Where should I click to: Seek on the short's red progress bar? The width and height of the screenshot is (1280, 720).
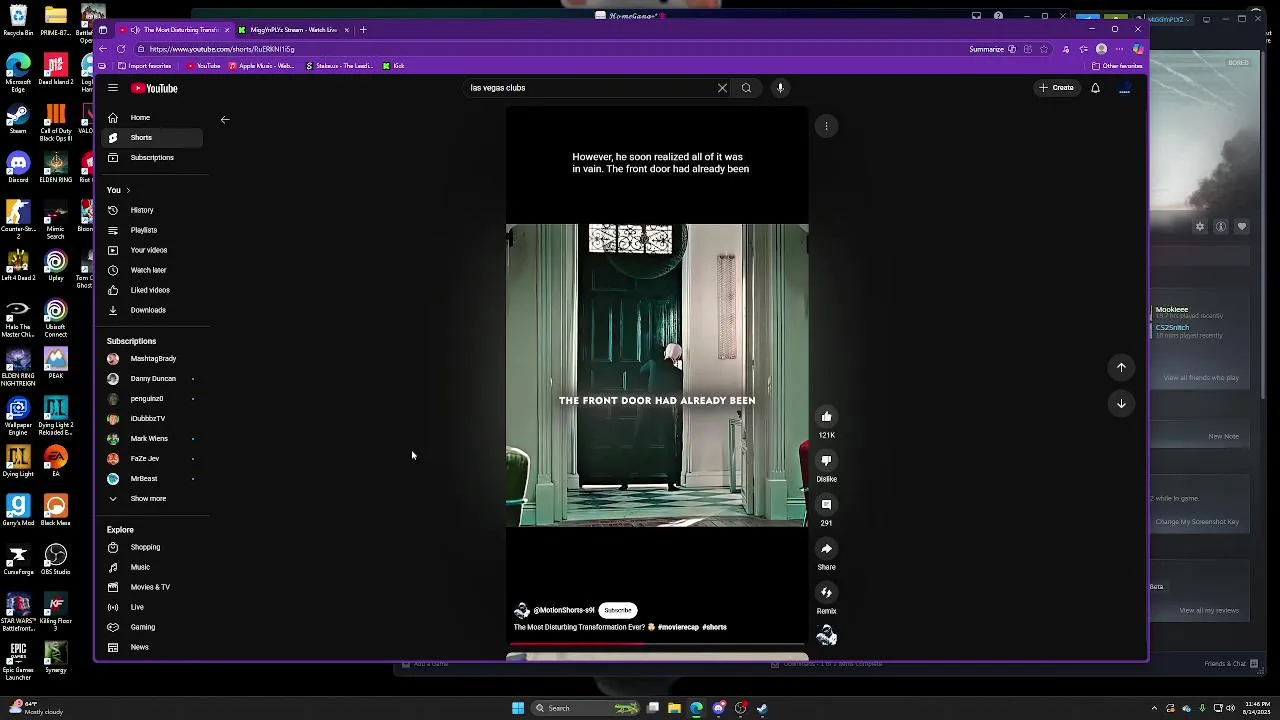pos(657,644)
